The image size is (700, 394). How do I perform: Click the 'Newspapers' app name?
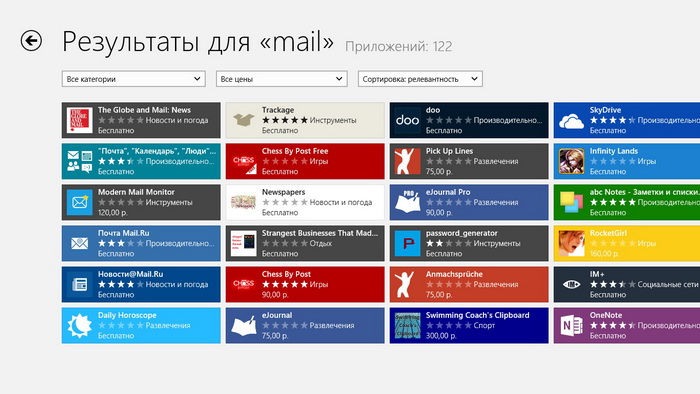tap(283, 192)
